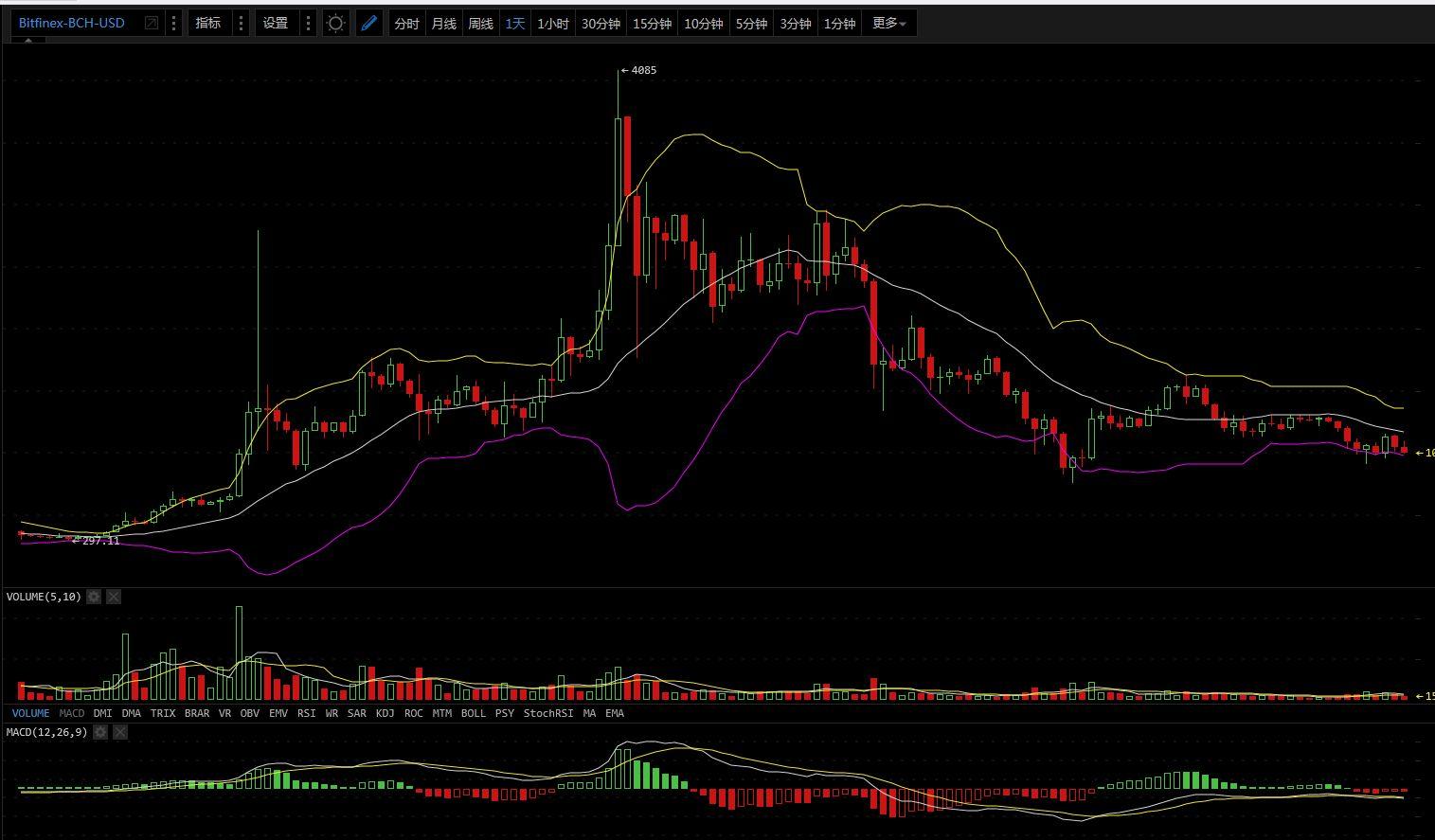Select the EMA indicator tab
The height and width of the screenshot is (840, 1435).
tap(615, 713)
